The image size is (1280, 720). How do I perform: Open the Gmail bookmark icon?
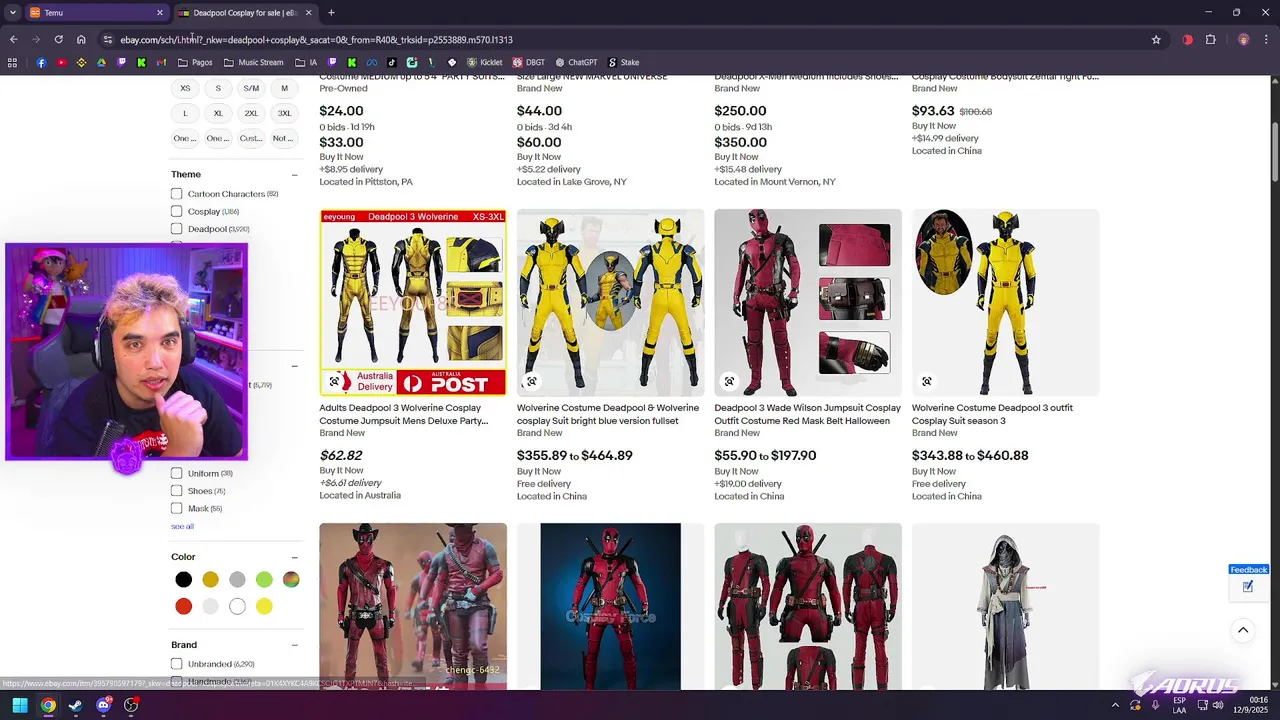(161, 62)
